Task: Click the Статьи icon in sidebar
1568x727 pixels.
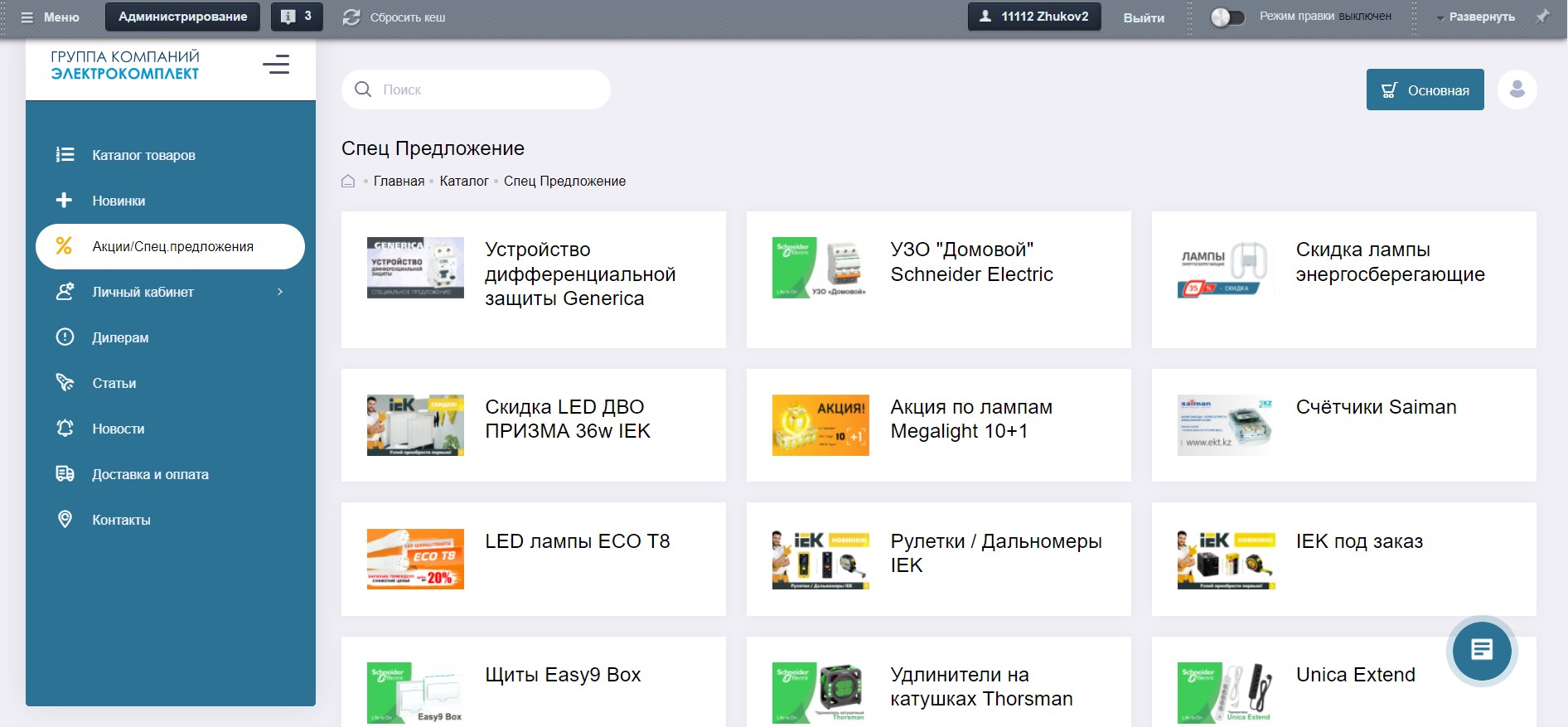Action: 65,383
